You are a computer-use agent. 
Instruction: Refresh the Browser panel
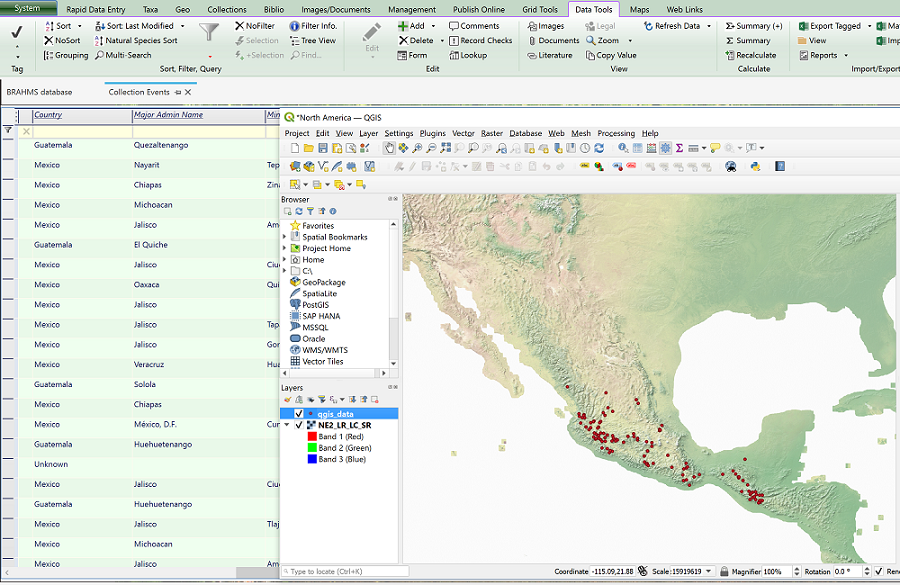point(299,211)
